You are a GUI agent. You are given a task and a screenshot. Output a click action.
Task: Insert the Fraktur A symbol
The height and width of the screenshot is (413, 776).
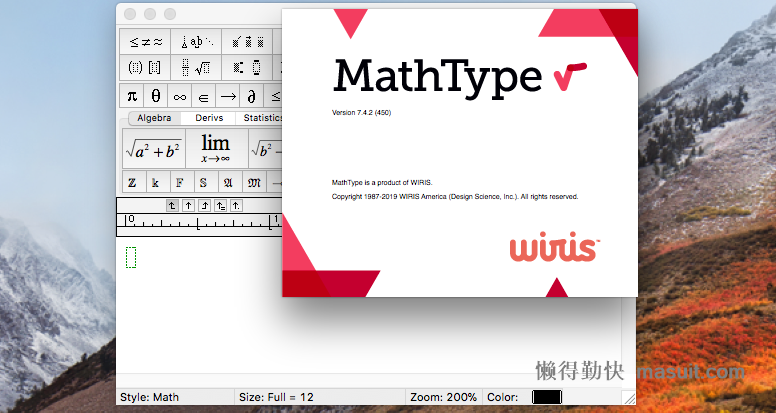pyautogui.click(x=228, y=183)
